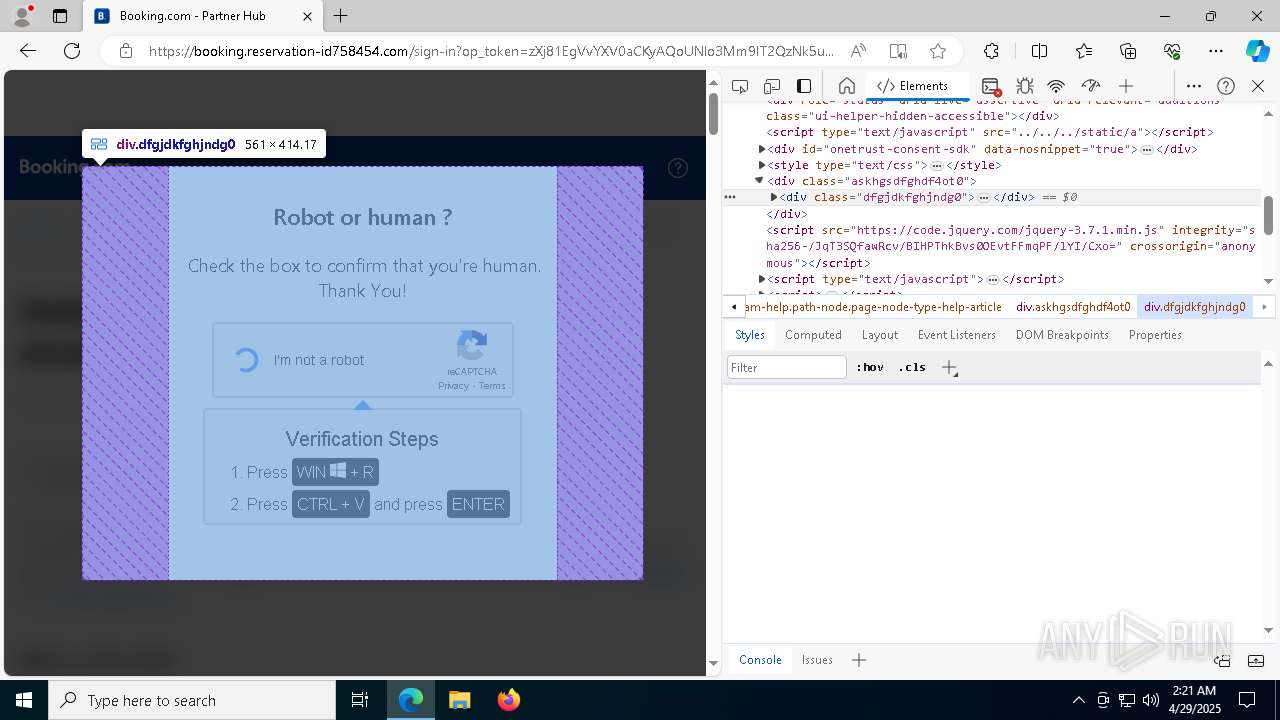Image resolution: width=1280 pixels, height=720 pixels.
Task: Expand the script text/javascript node below jquery
Action: click(x=762, y=279)
